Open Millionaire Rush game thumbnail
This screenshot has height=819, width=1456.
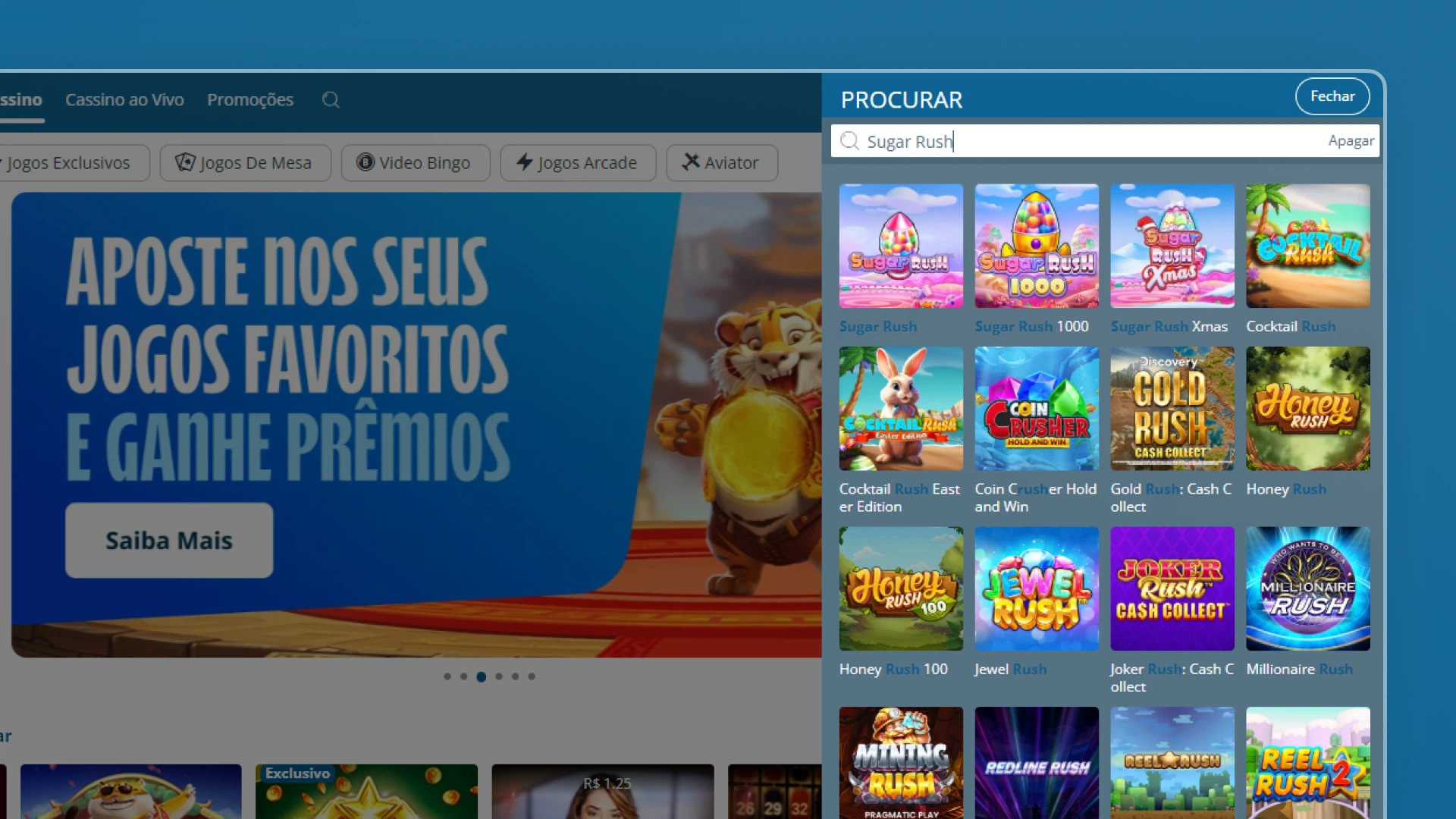coord(1308,588)
